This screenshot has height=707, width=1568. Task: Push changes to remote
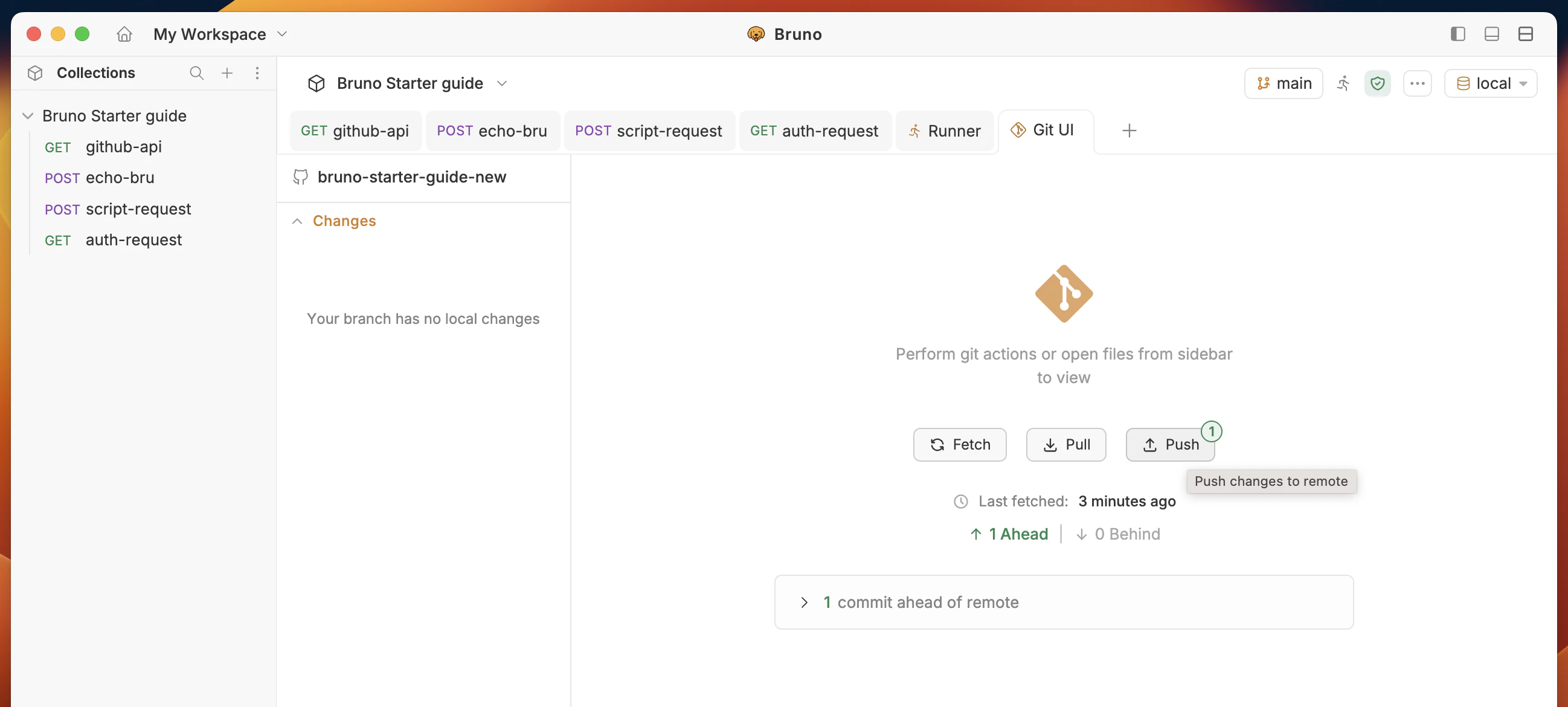pos(1170,445)
